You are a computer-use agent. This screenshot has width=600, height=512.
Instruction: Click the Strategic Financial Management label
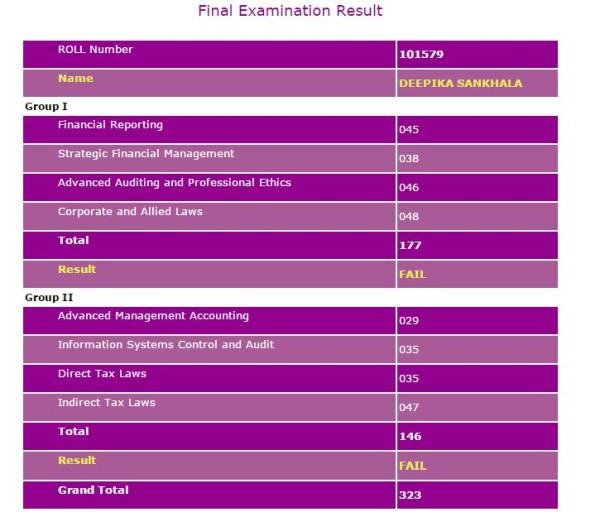[x=146, y=154]
